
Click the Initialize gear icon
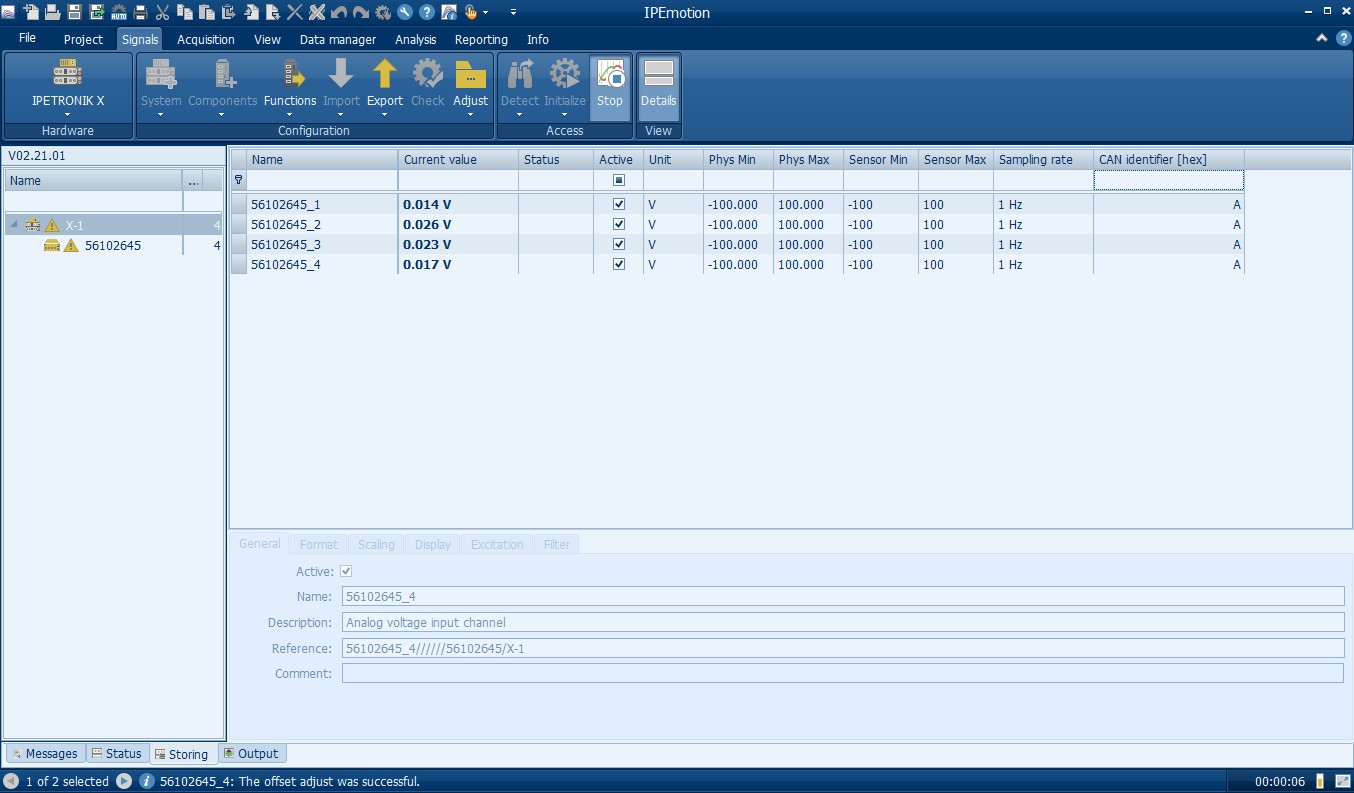pyautogui.click(x=565, y=73)
